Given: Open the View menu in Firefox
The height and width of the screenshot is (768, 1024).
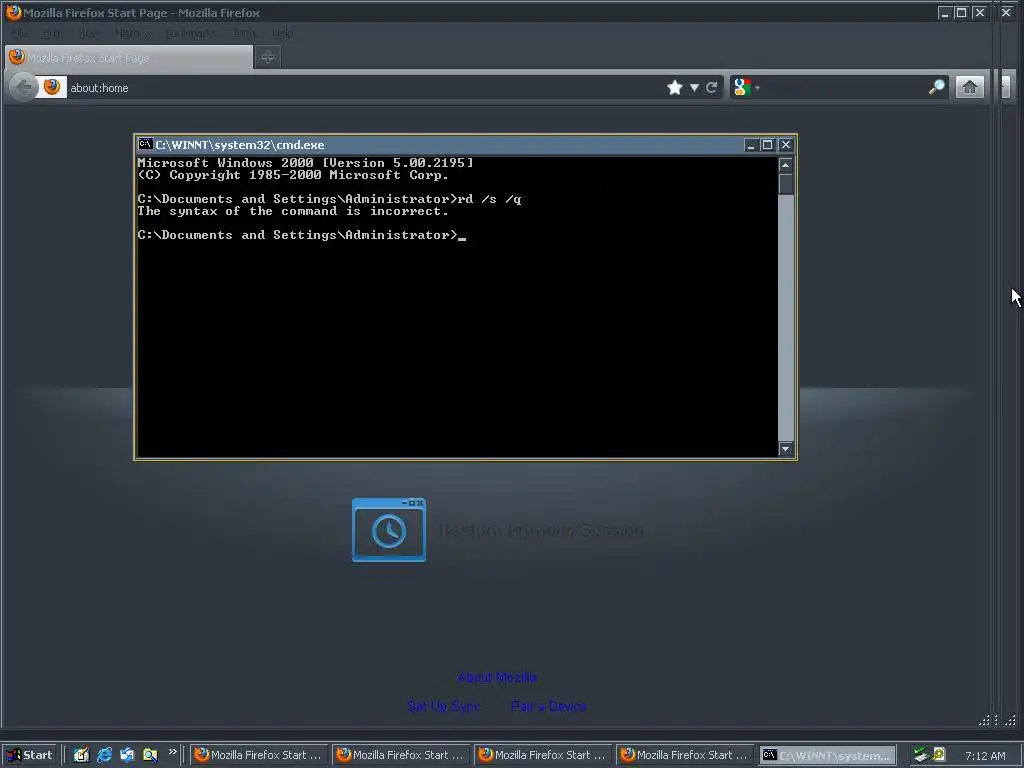Looking at the screenshot, I should pyautogui.click(x=88, y=33).
